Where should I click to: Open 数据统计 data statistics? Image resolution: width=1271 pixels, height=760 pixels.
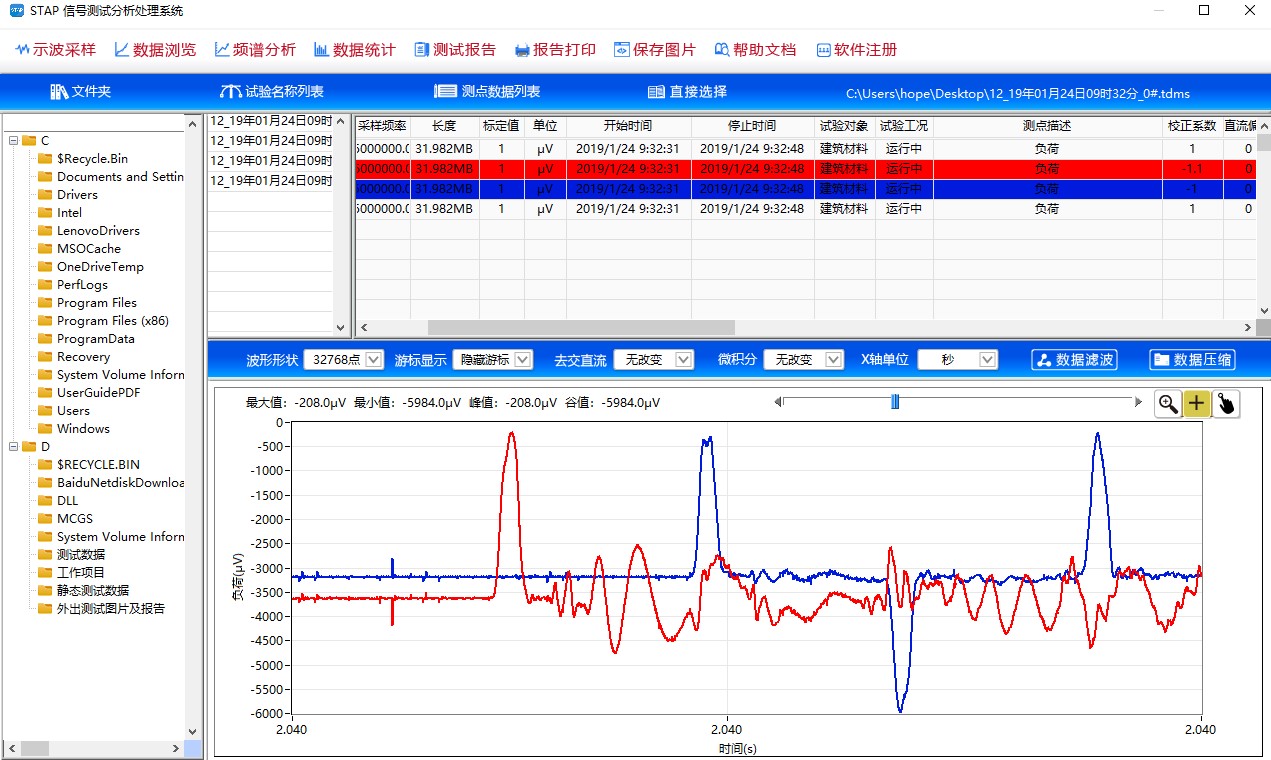tap(354, 49)
